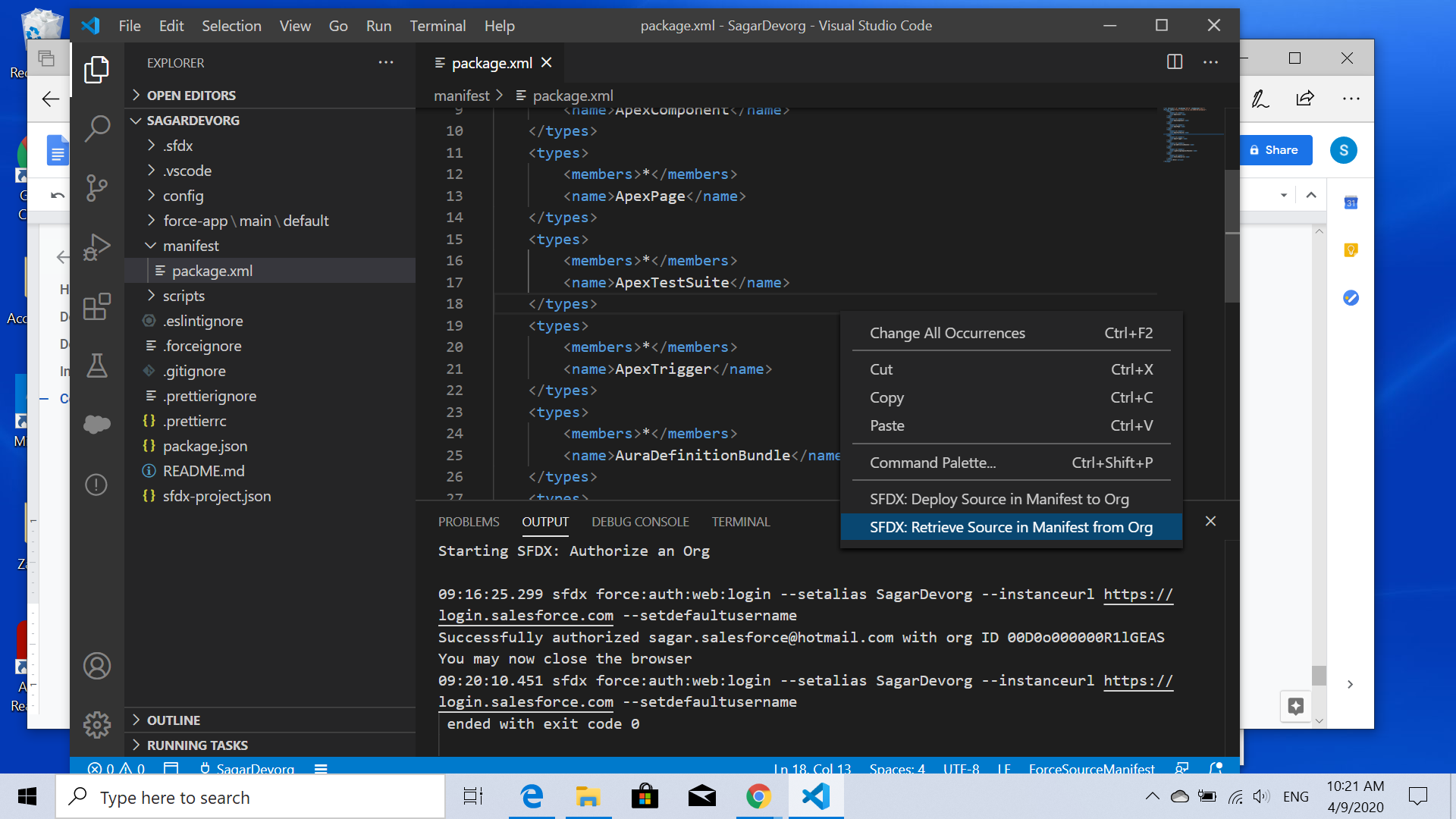Expand the OUTLINE section
This screenshot has height=819, width=1456.
[270, 720]
